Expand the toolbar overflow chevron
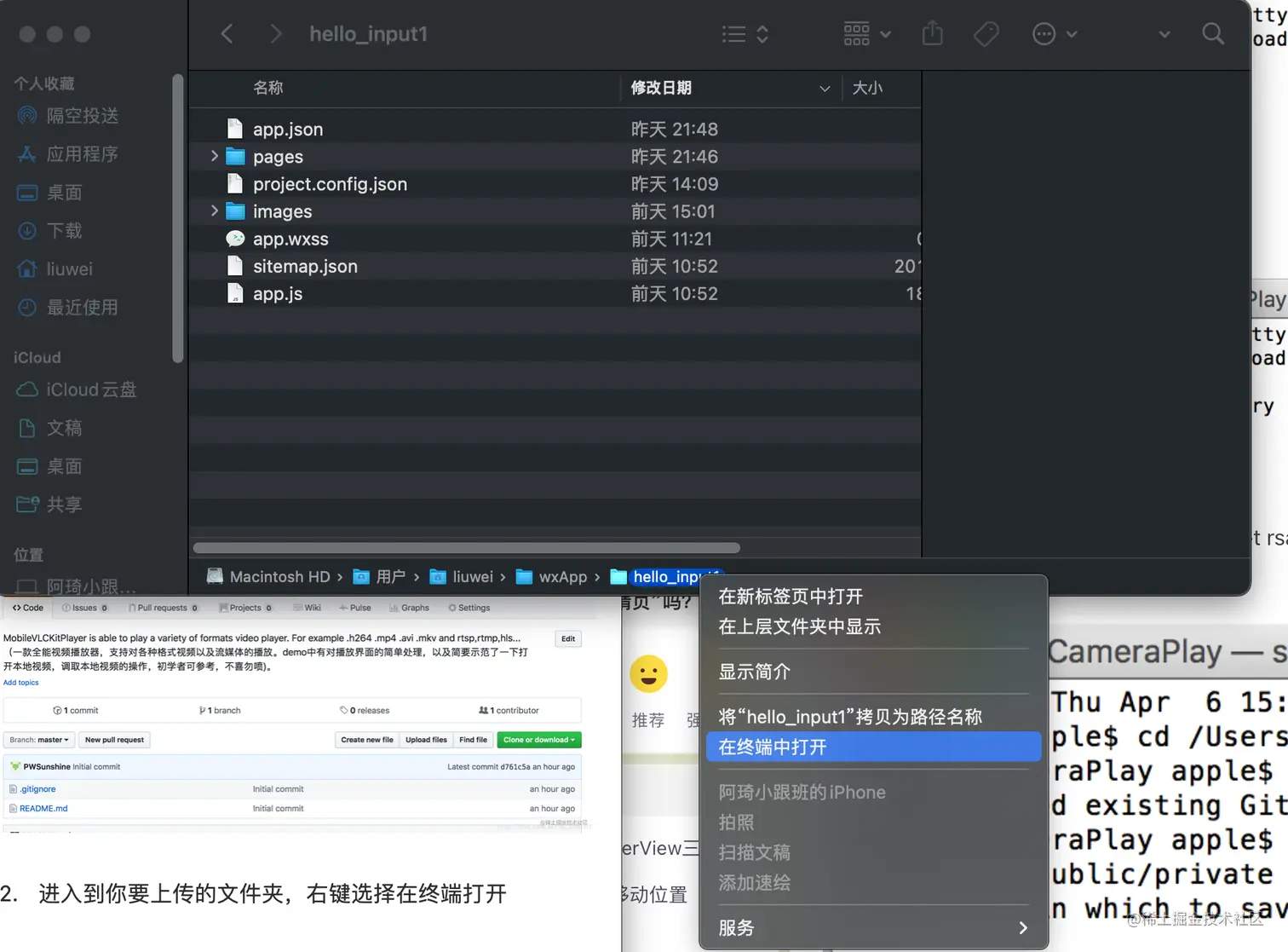Screen dimensions: 1288x952 [1164, 34]
